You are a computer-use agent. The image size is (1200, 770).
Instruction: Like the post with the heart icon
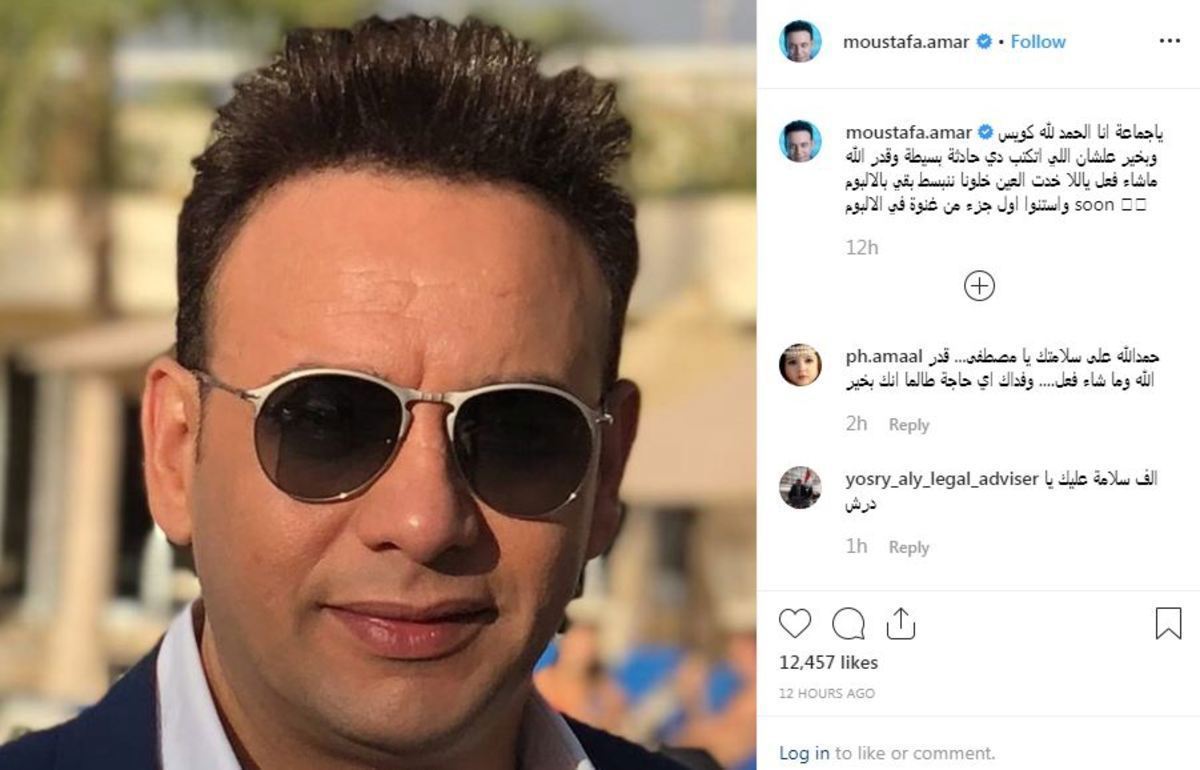795,624
